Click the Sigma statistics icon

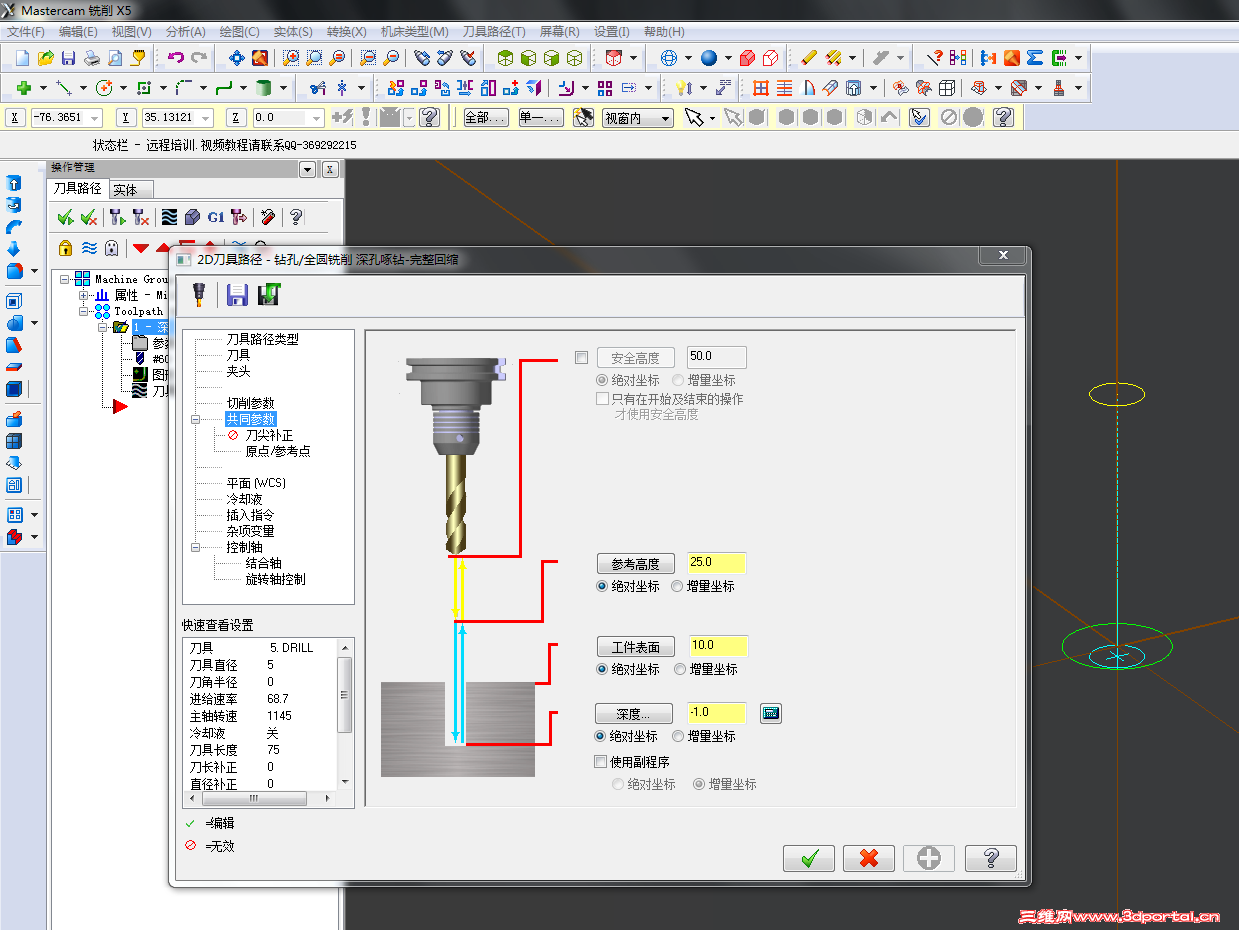point(1035,58)
